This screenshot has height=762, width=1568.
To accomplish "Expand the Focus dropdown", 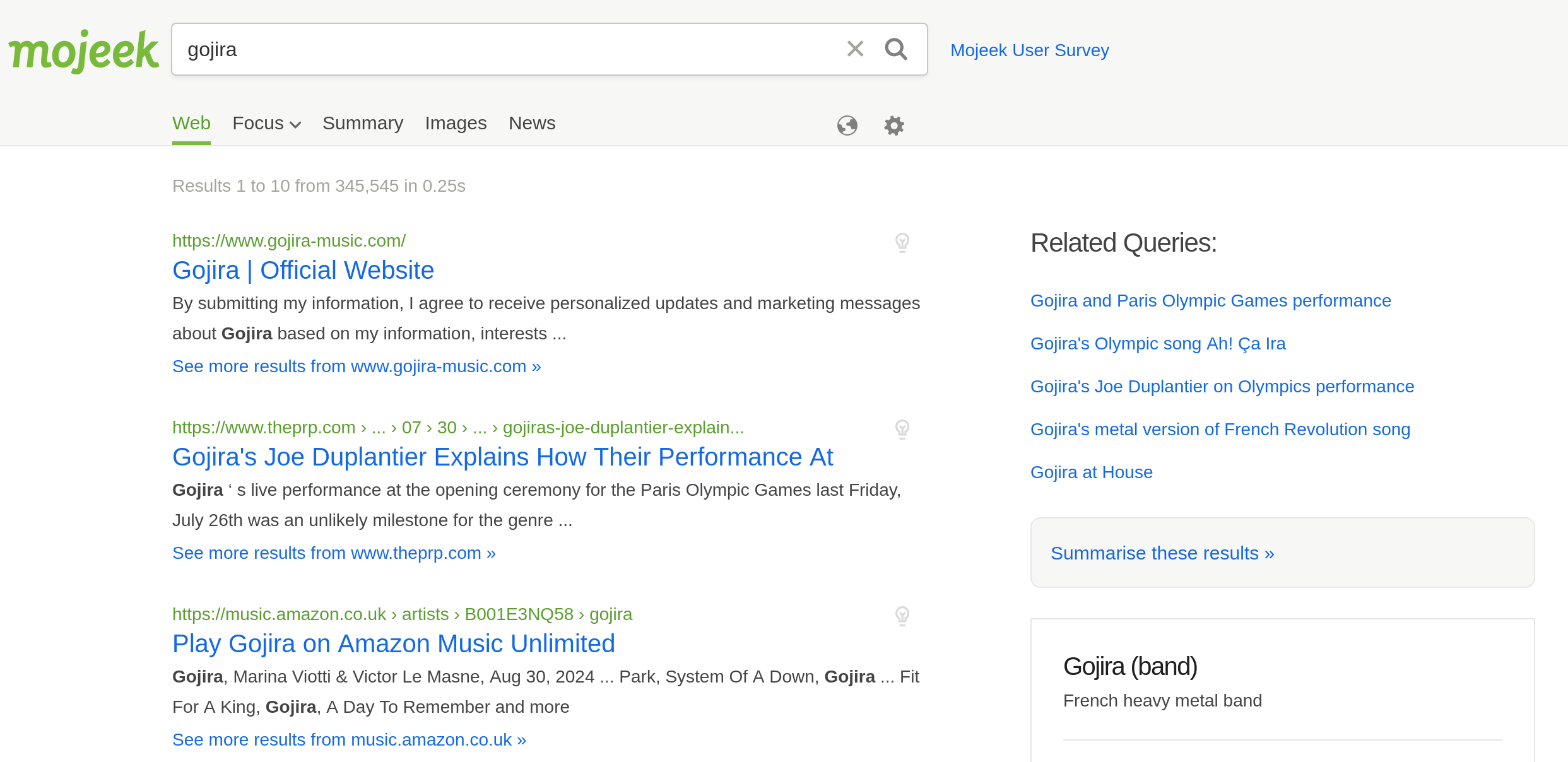I will [266, 124].
